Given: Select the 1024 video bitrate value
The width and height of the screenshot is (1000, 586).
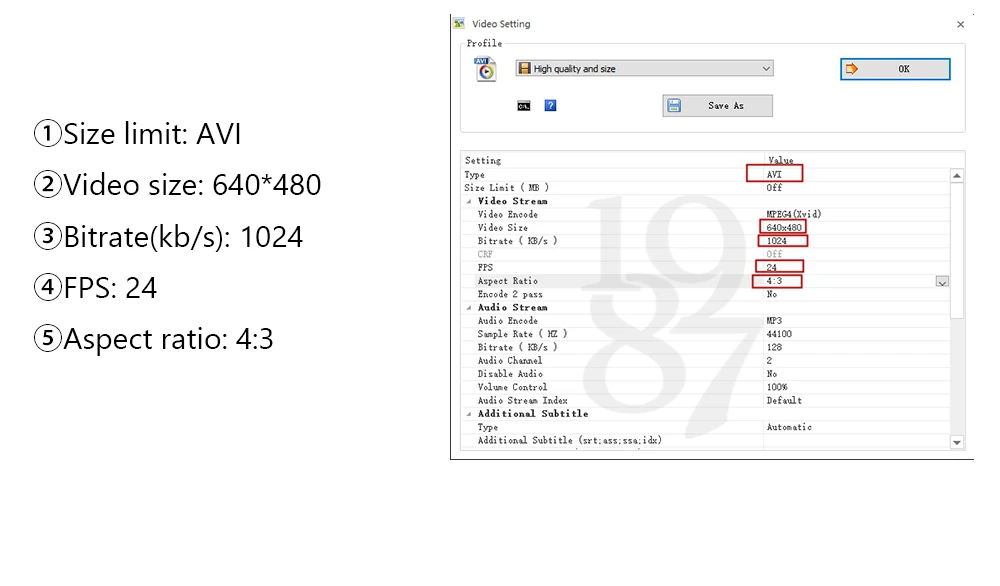Looking at the screenshot, I should coord(776,241).
